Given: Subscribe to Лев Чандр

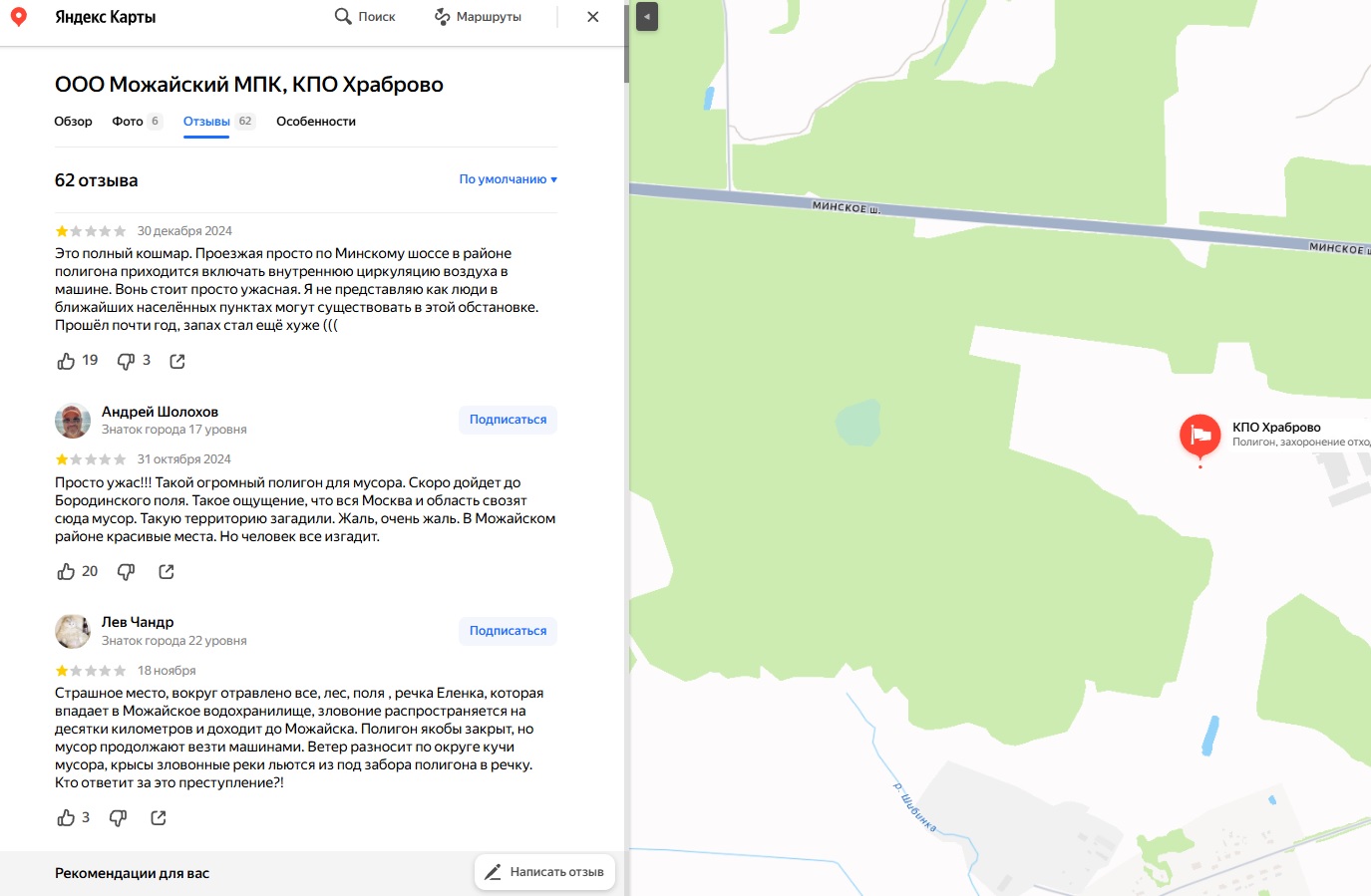Looking at the screenshot, I should point(508,631).
